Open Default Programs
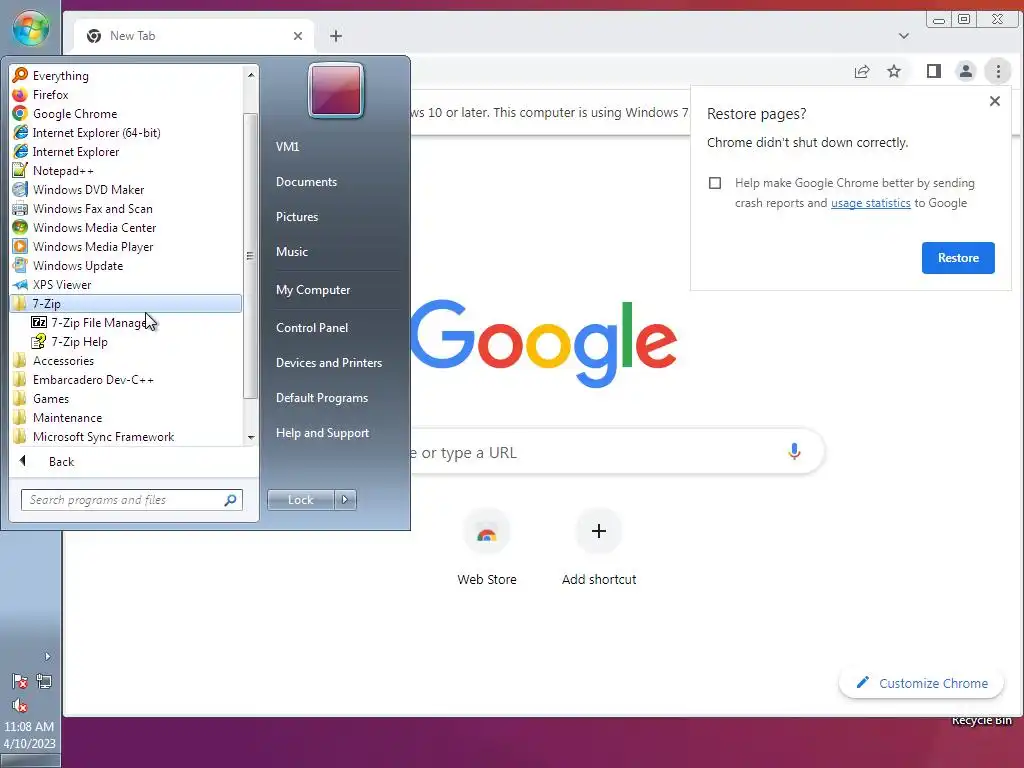Screen dimensions: 1024x768 321,398
